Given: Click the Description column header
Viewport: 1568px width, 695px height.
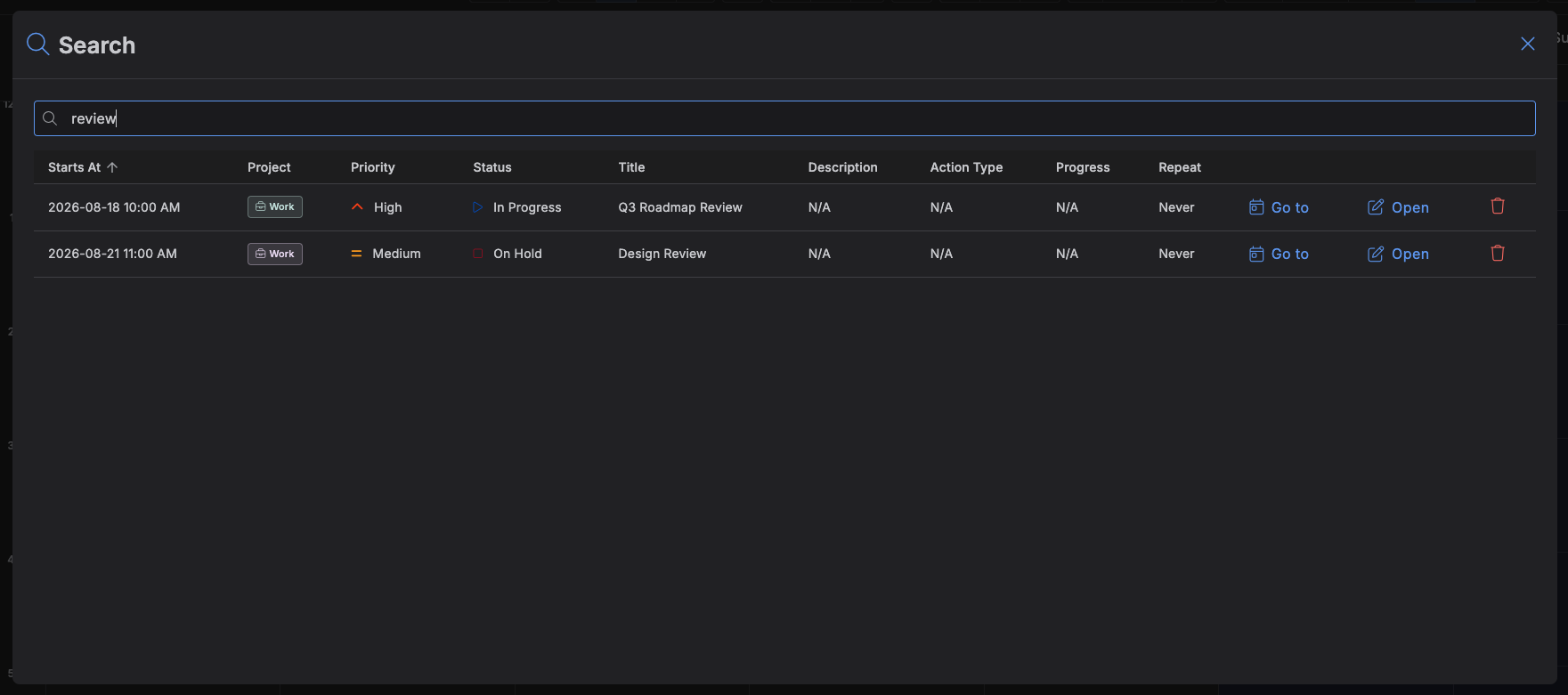Looking at the screenshot, I should pyautogui.click(x=842, y=167).
